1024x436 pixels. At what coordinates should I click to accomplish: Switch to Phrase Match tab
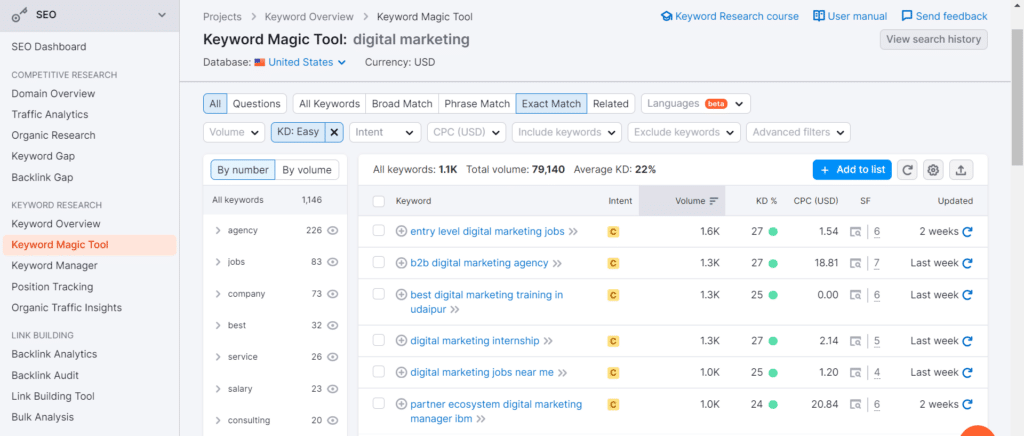click(x=477, y=104)
